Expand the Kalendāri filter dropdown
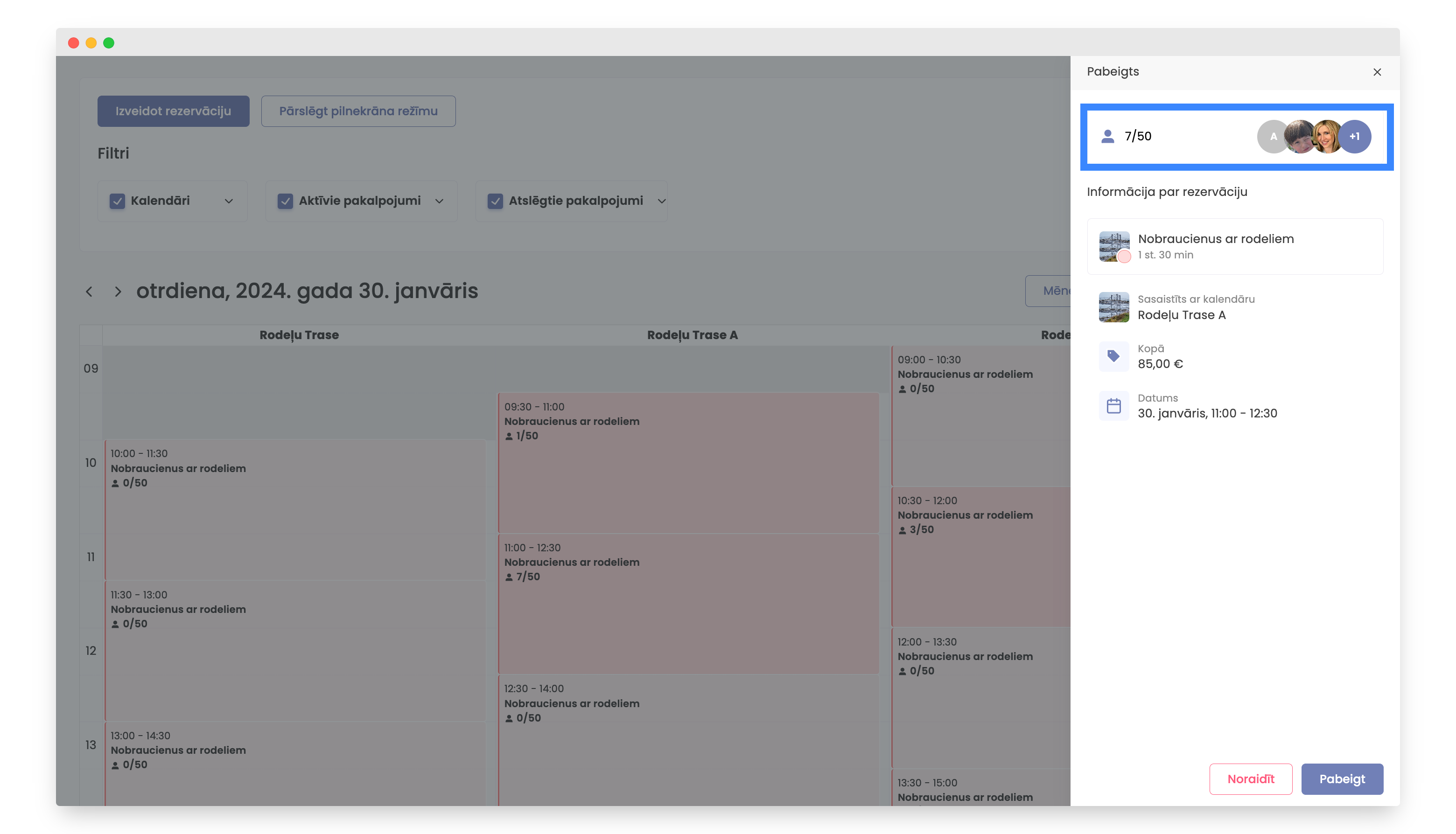The height and width of the screenshot is (834, 1456). click(229, 201)
